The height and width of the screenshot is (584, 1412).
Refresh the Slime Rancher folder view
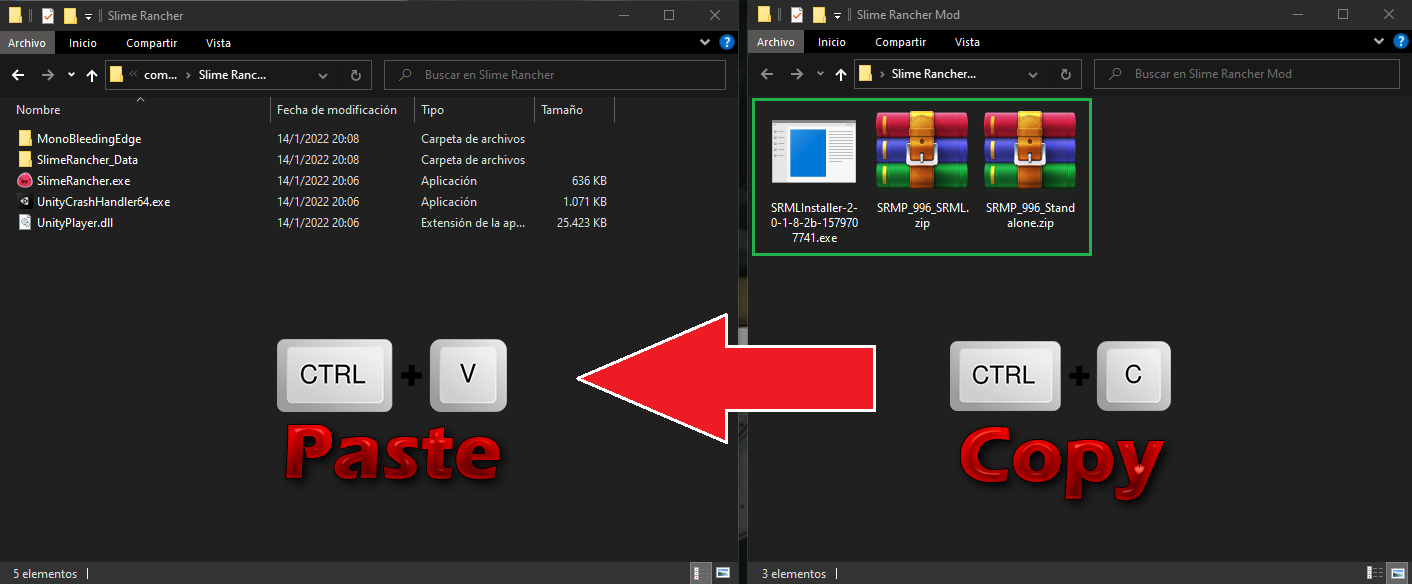point(355,75)
